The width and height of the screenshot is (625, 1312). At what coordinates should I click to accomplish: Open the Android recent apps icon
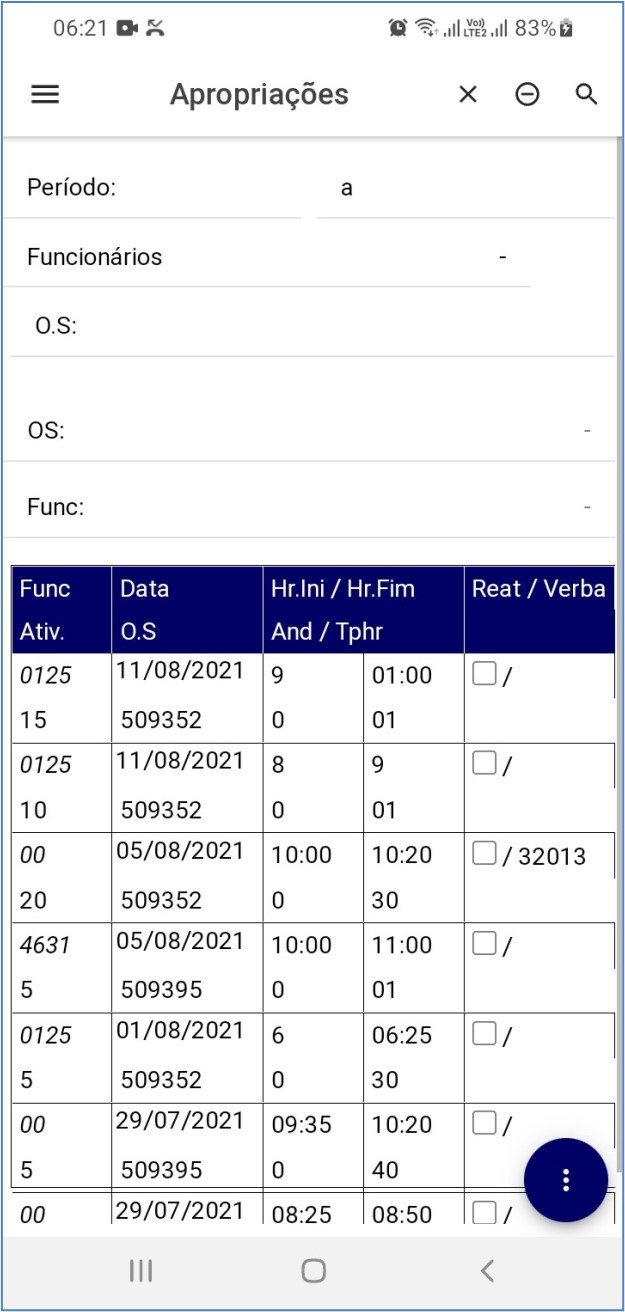coord(141,1270)
